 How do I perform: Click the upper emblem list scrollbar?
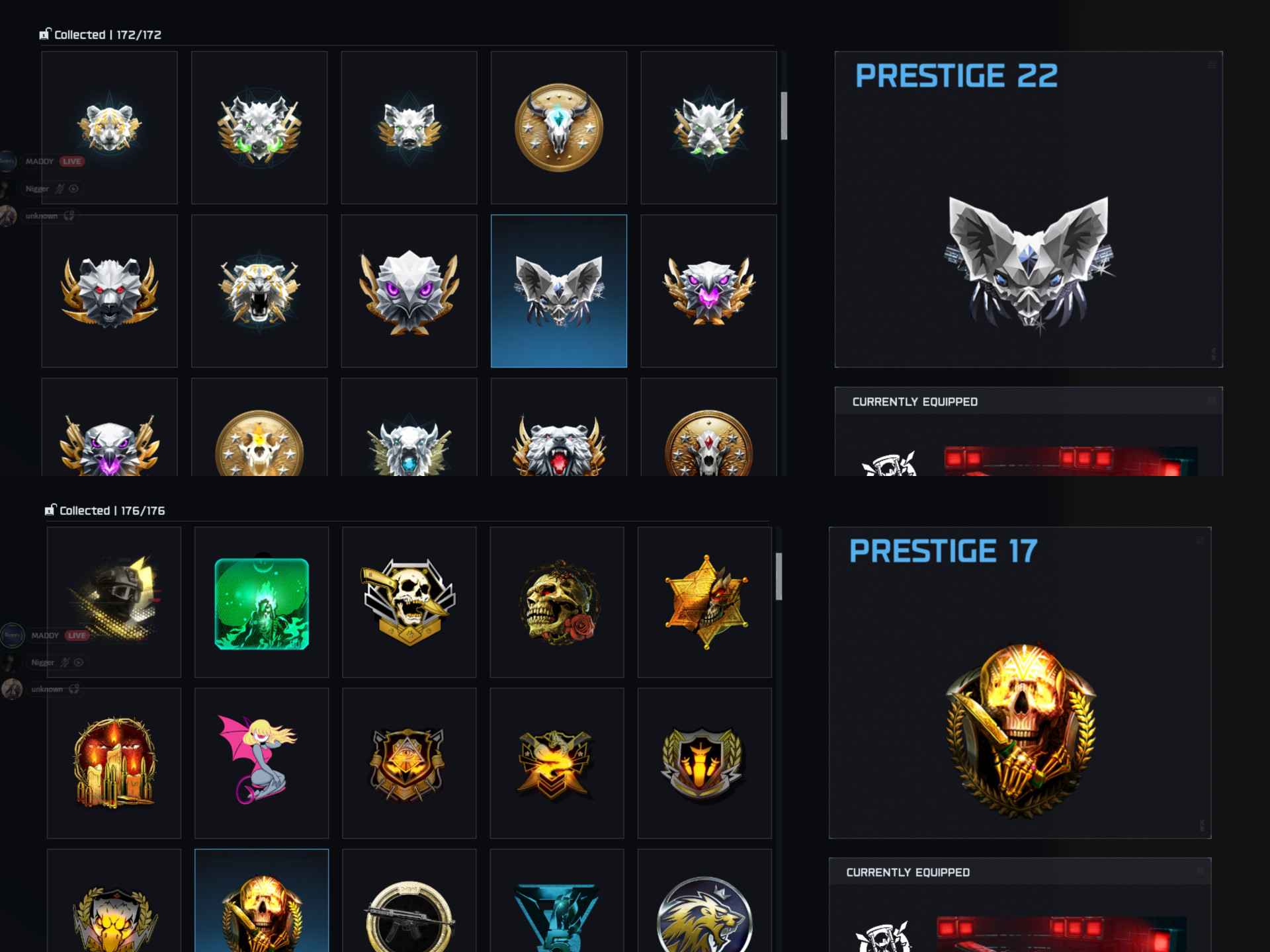784,116
